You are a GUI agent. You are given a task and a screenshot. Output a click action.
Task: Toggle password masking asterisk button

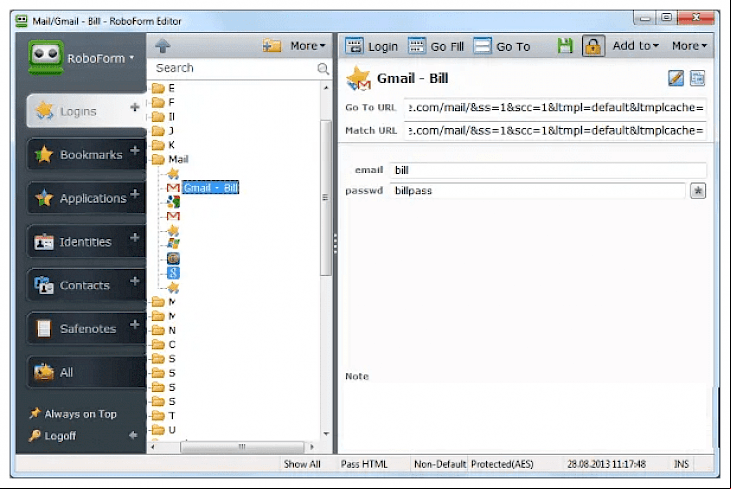(698, 191)
